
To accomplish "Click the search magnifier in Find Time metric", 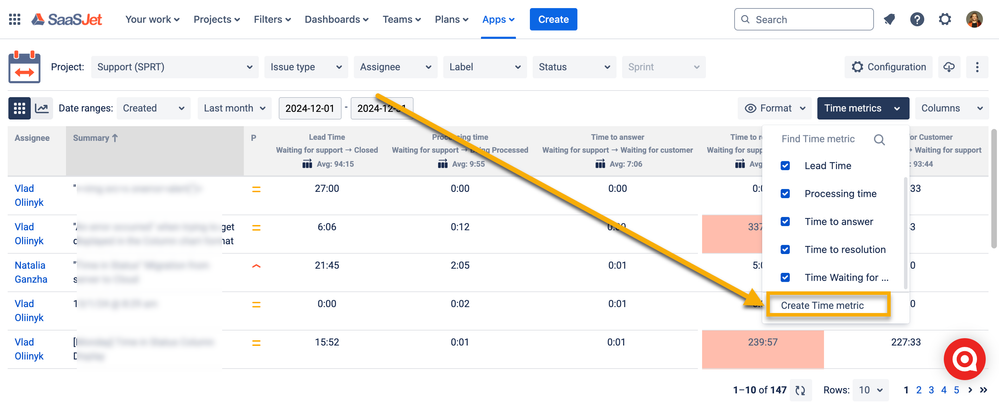I will pyautogui.click(x=879, y=140).
